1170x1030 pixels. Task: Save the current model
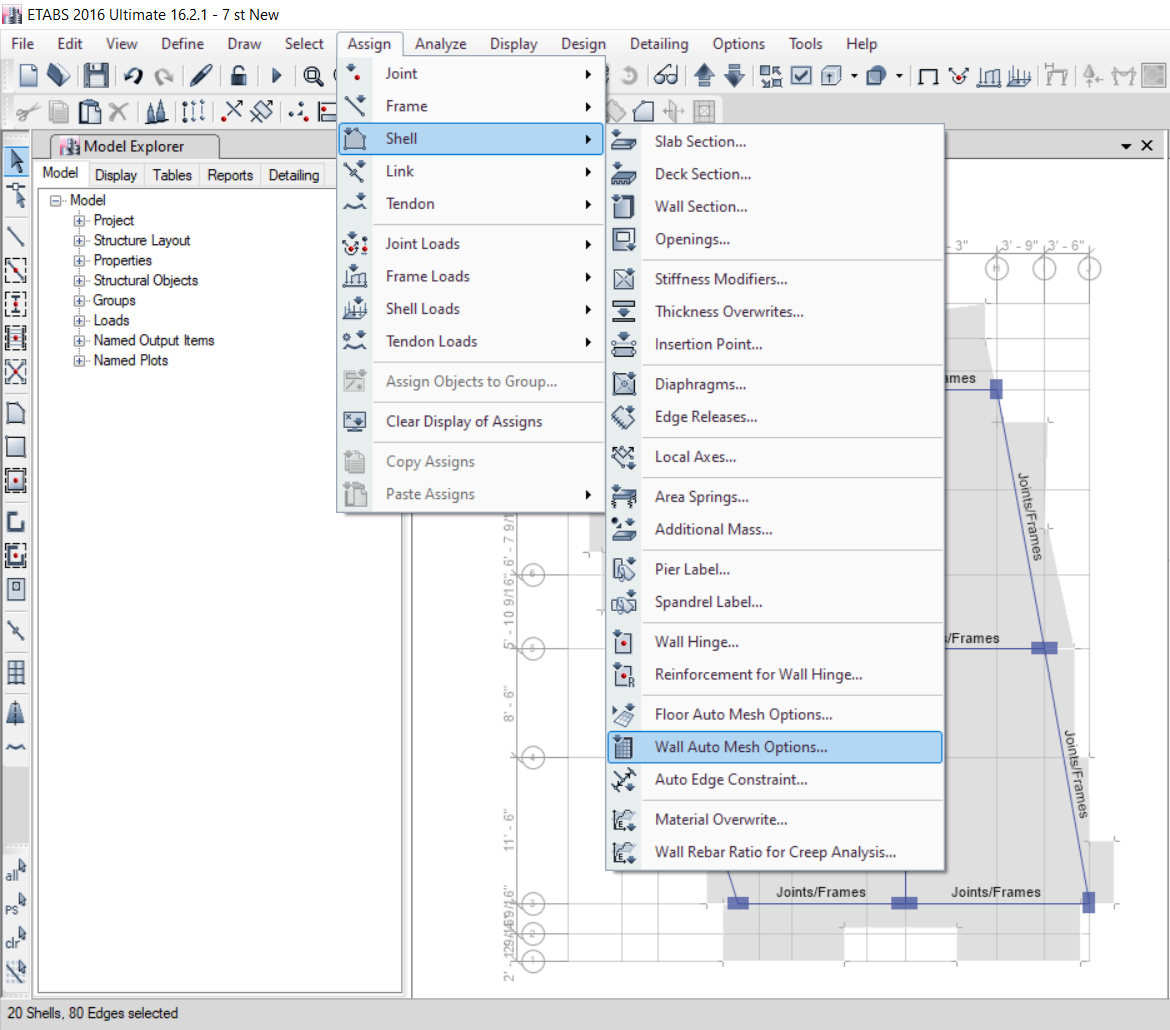pos(96,75)
